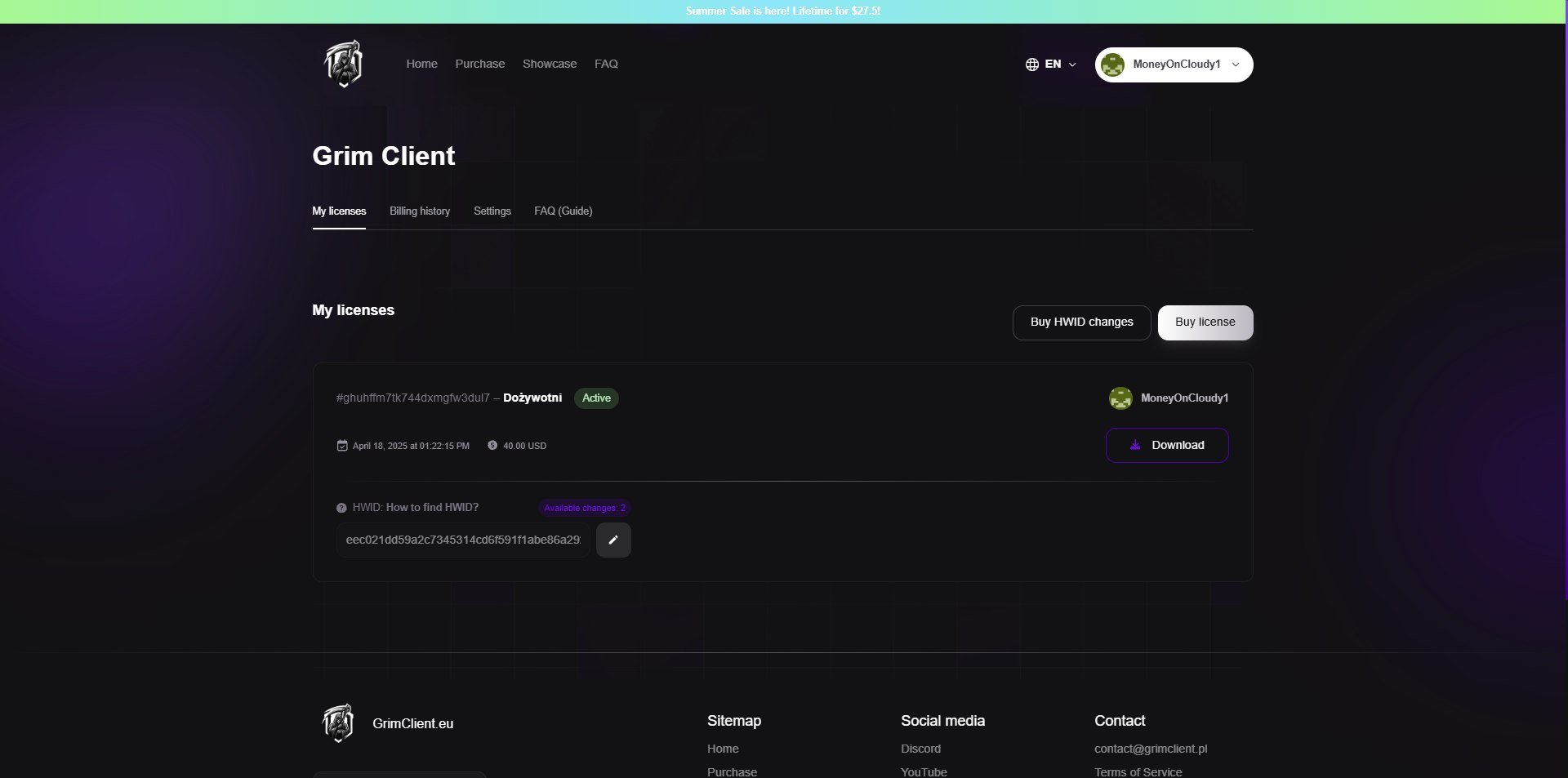The width and height of the screenshot is (1568, 778).
Task: Open the Discord link in footer
Action: click(920, 749)
